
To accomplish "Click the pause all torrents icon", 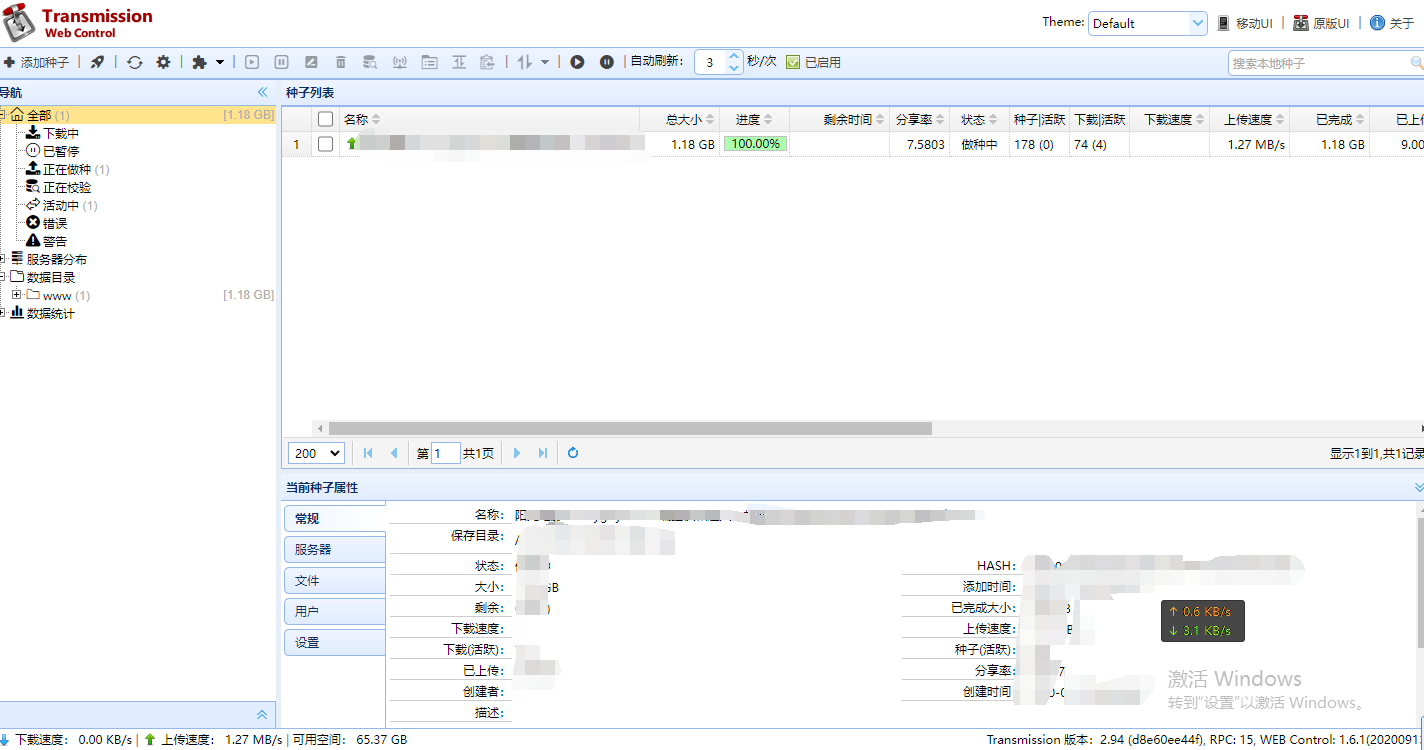I will coord(606,62).
